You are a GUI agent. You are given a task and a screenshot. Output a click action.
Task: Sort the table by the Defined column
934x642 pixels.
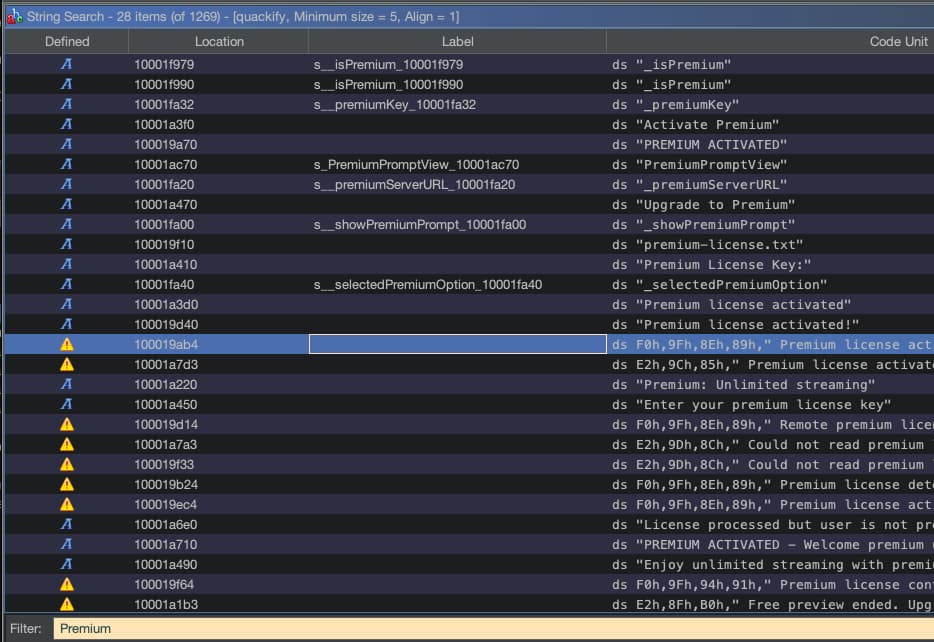[67, 41]
